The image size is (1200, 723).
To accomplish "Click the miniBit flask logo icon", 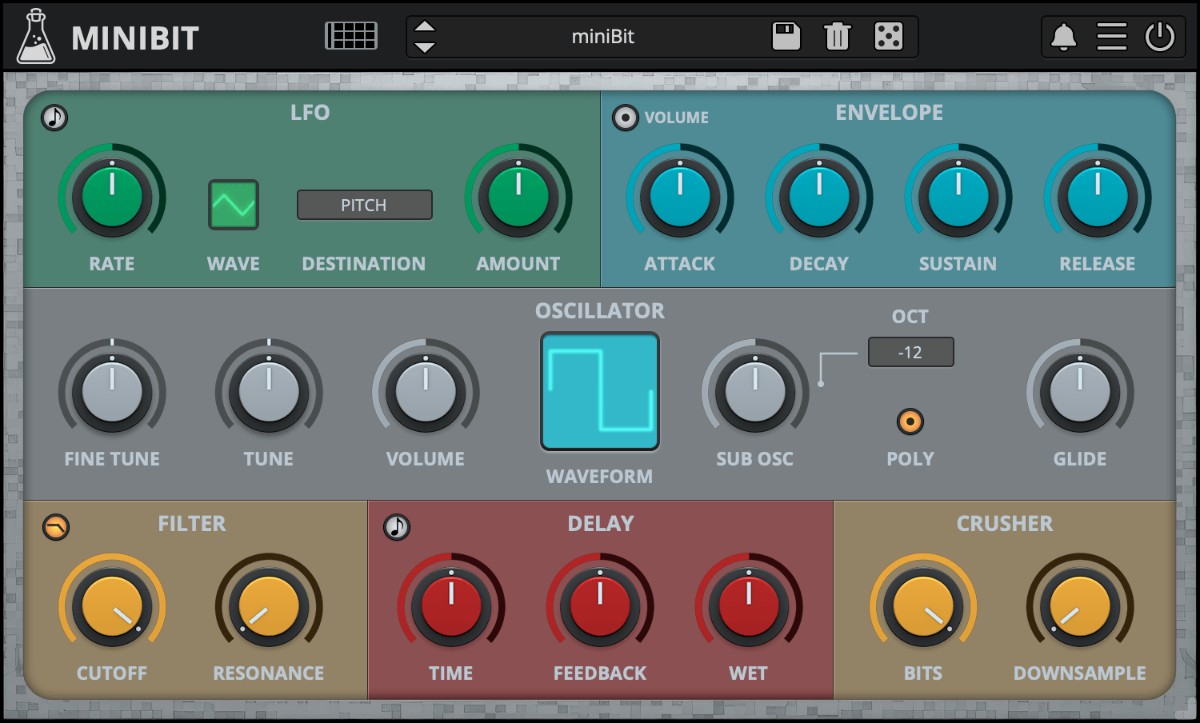I will click(x=36, y=36).
